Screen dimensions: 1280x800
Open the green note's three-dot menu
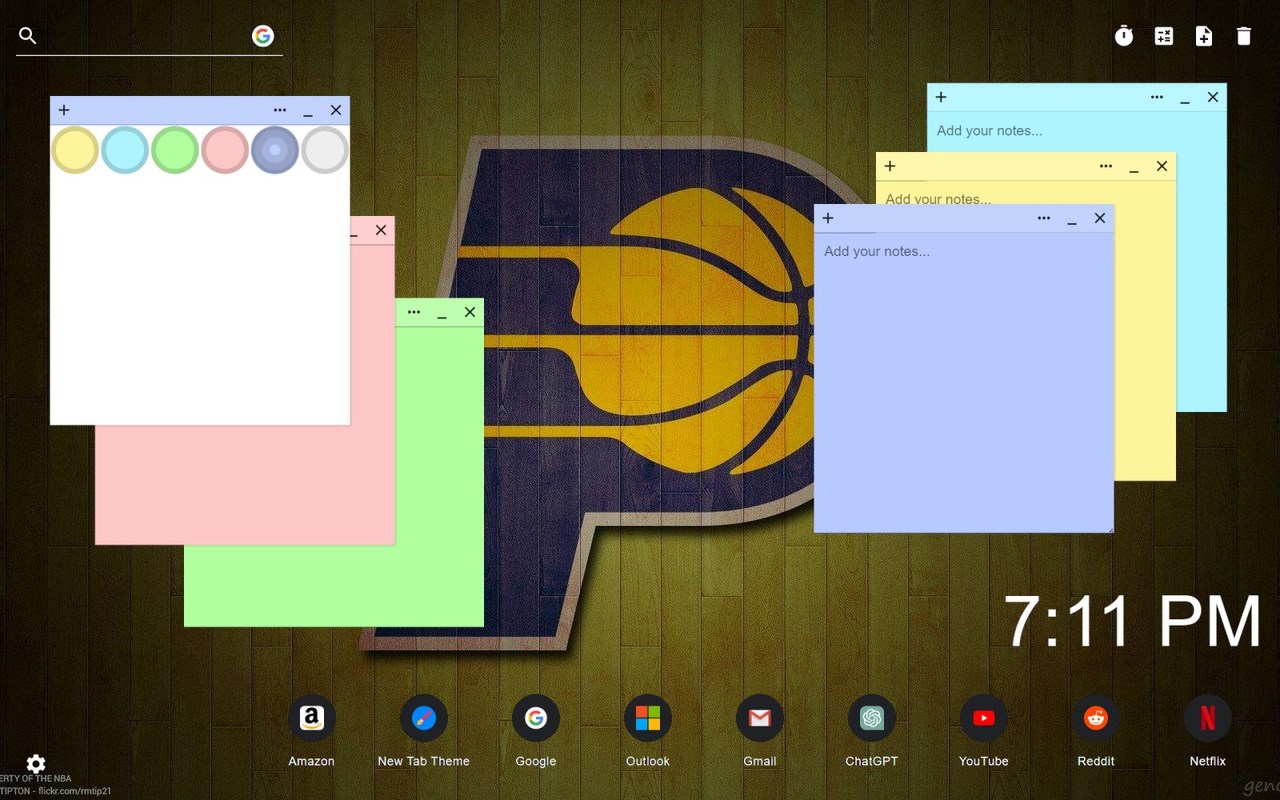(x=414, y=312)
